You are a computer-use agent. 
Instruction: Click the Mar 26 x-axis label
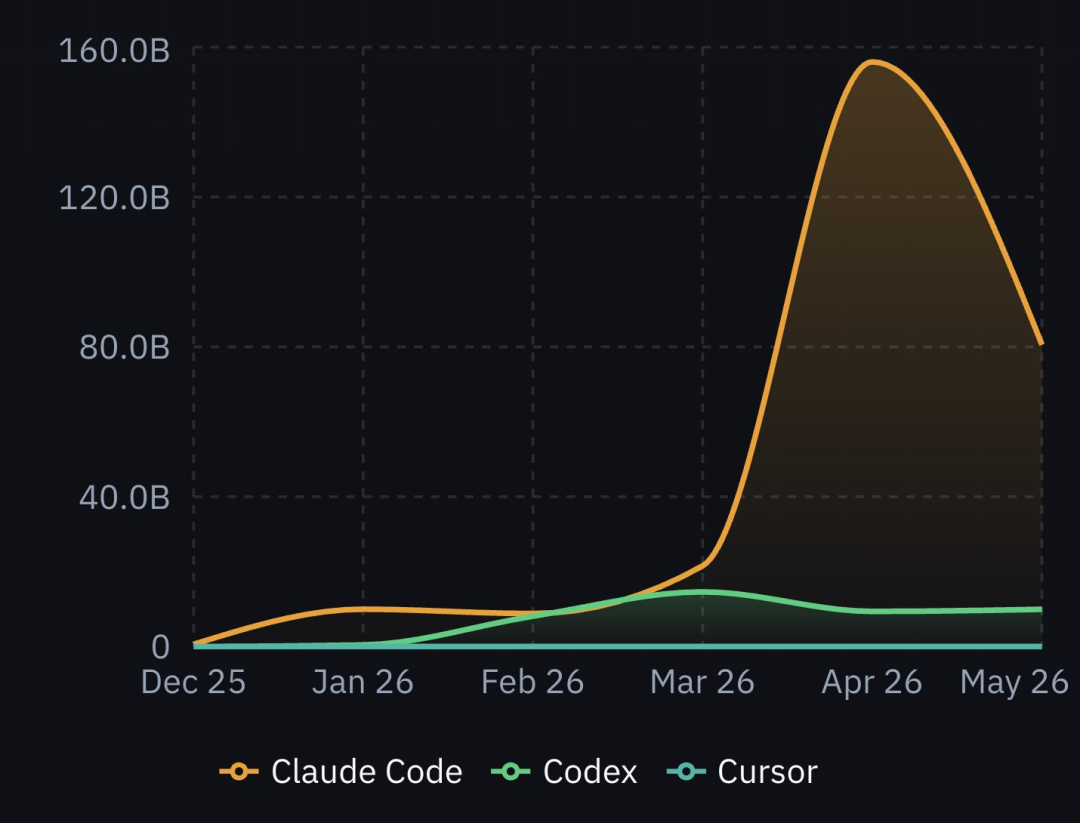(703, 683)
